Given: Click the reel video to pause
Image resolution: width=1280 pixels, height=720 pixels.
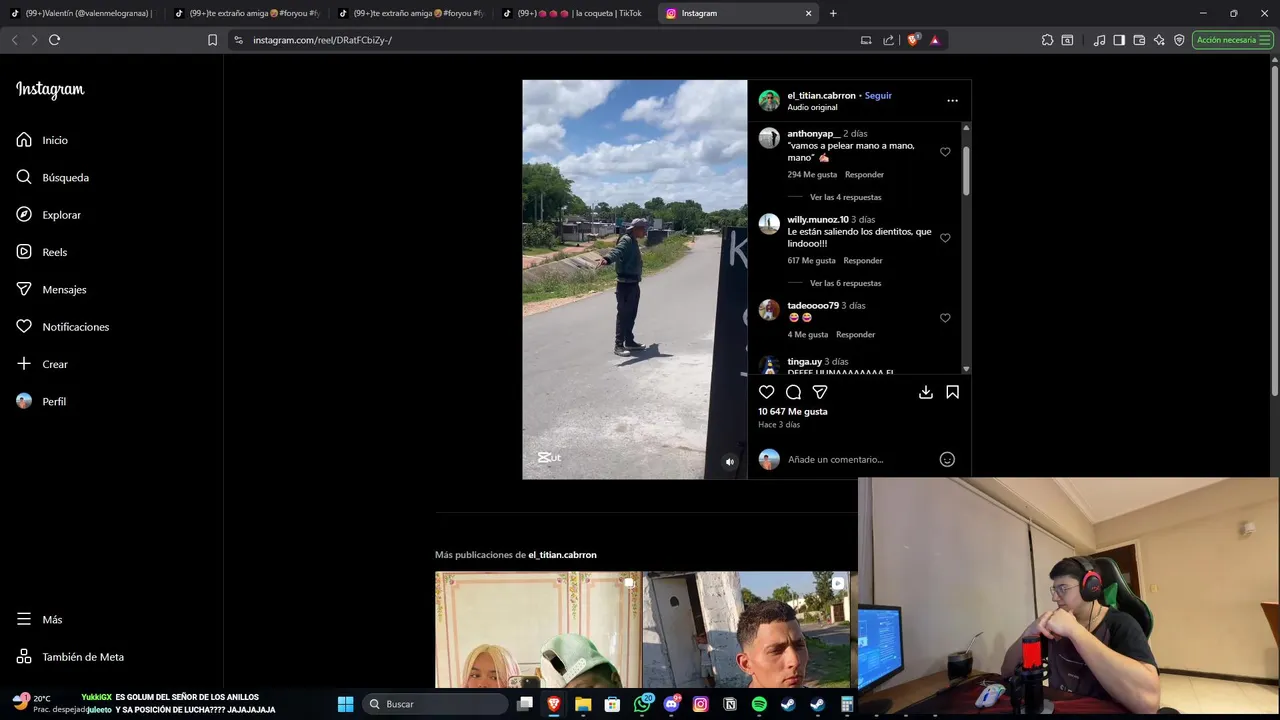Looking at the screenshot, I should 634,279.
